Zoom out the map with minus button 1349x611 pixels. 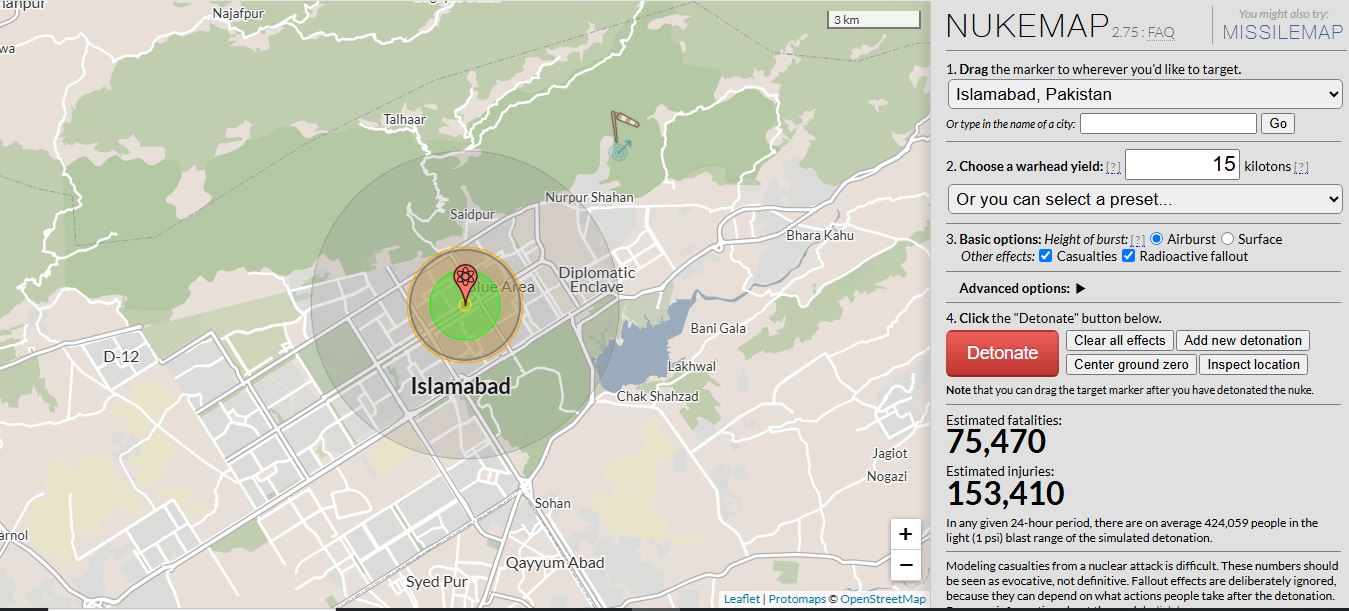click(905, 565)
